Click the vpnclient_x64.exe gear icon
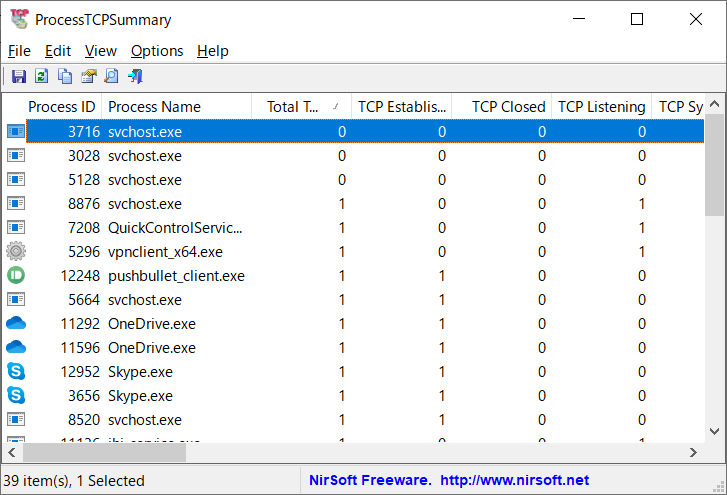Viewport: 727px width, 495px height. 16,252
